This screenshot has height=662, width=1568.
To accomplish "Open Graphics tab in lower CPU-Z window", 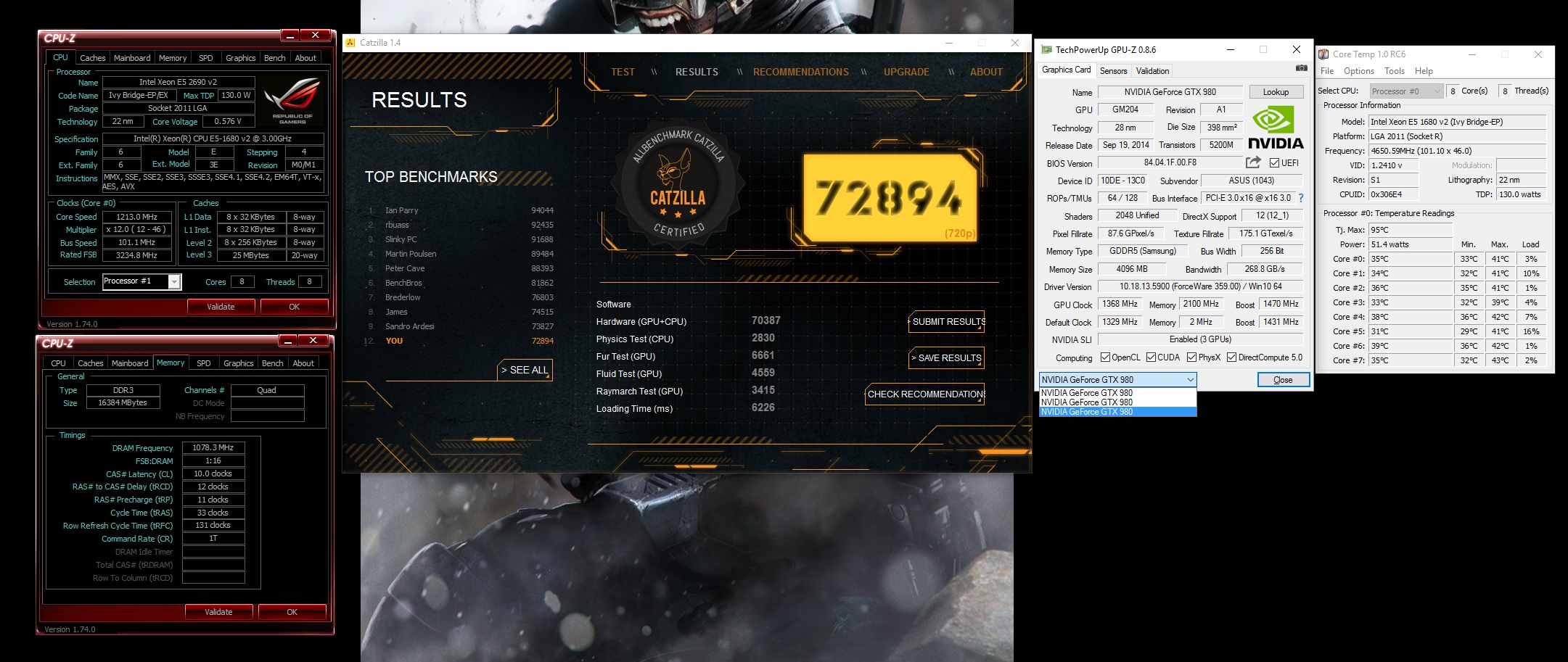I will pyautogui.click(x=238, y=363).
